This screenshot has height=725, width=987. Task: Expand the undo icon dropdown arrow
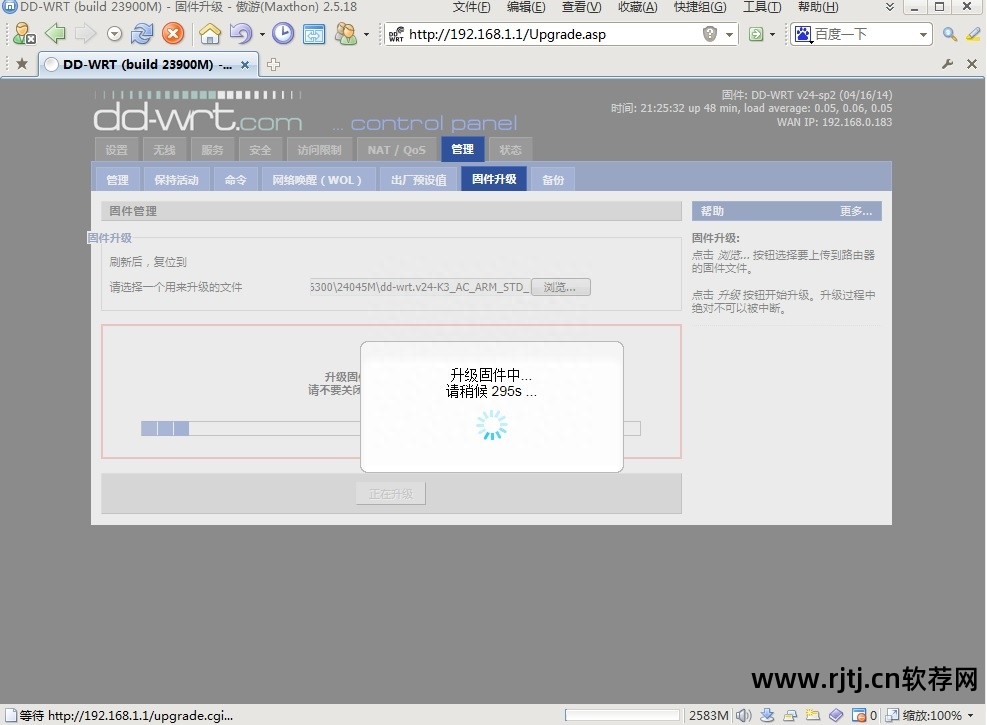tap(262, 35)
